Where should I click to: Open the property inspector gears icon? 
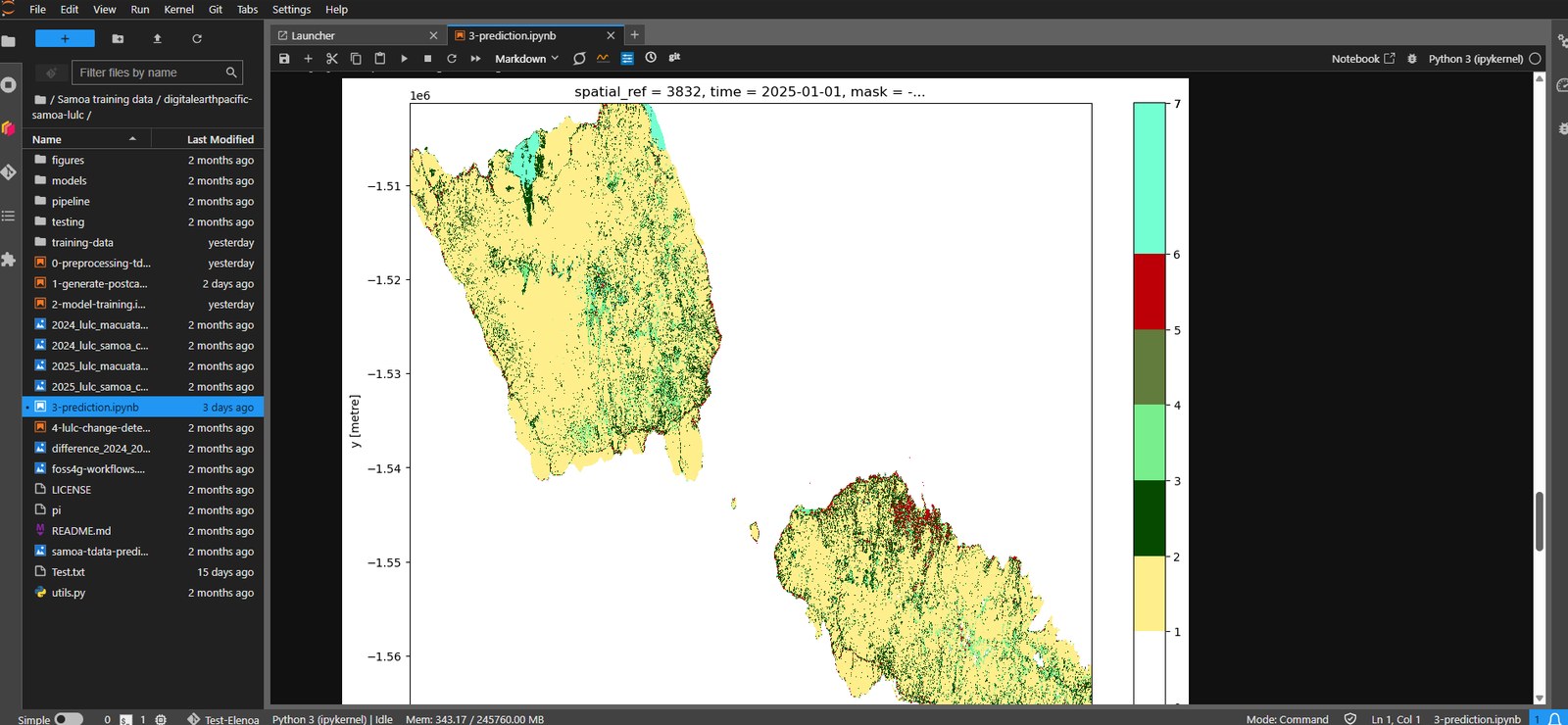[x=1561, y=41]
